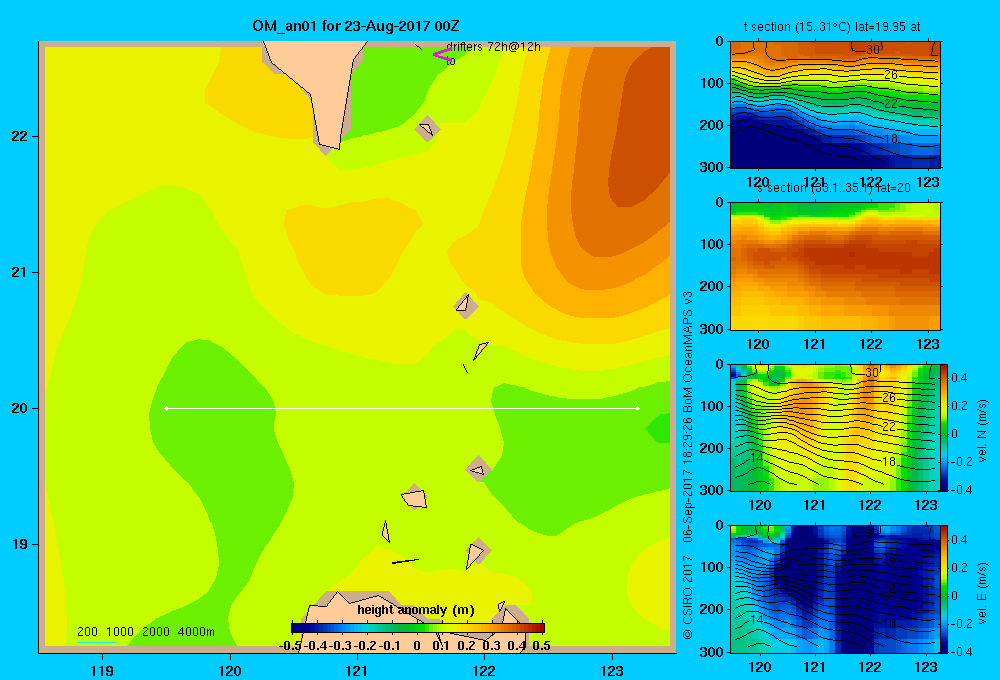The width and height of the screenshot is (1000, 680).
Task: Click the west endpoint of white transect line
Action: (166, 408)
